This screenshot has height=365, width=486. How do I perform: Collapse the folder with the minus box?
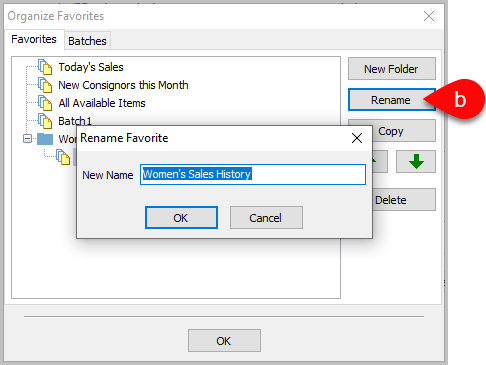click(x=28, y=138)
